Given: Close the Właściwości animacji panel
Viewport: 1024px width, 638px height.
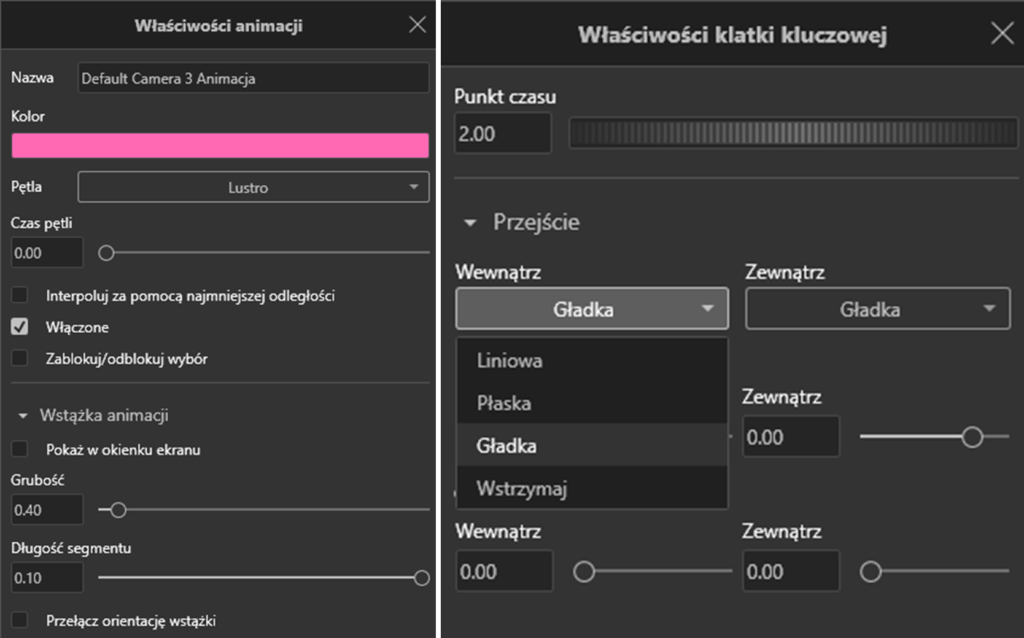Looking at the screenshot, I should pos(418,26).
